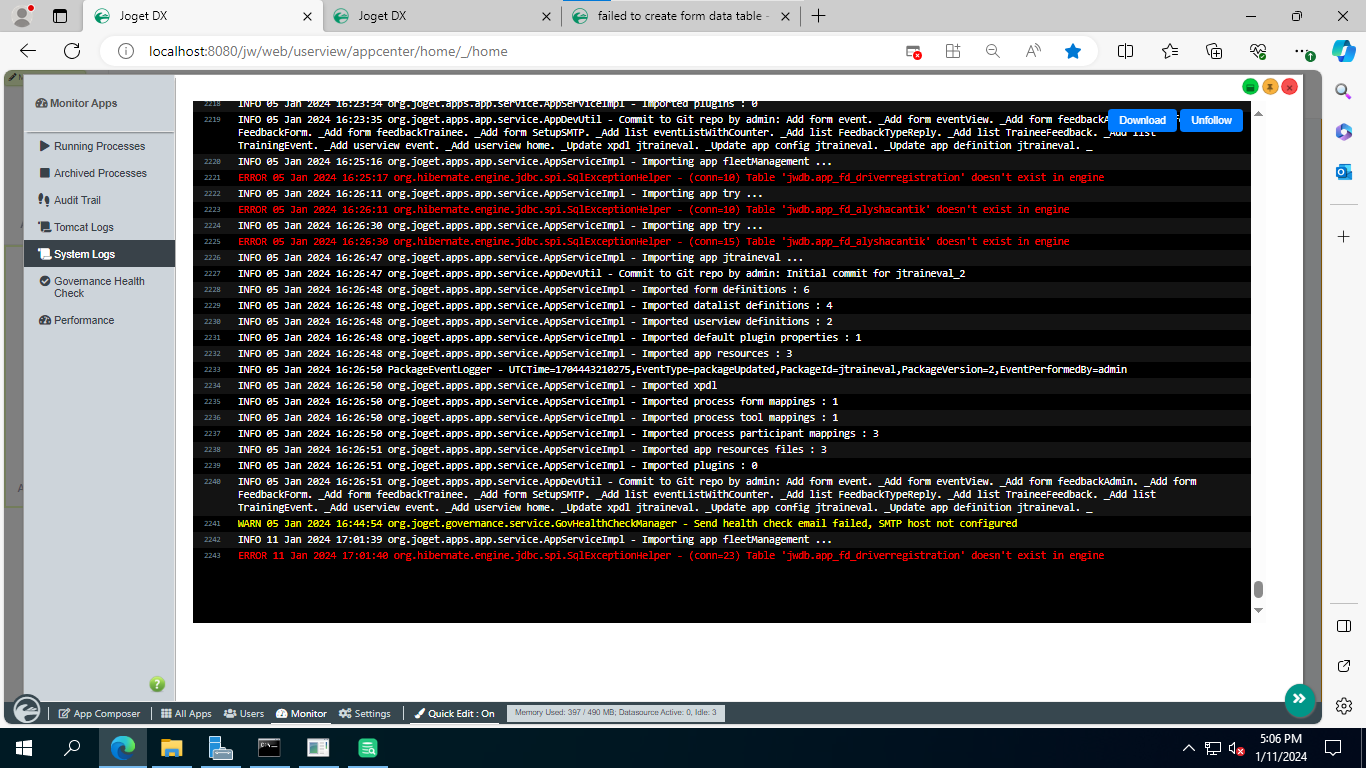
Task: Click Monitor in admin bar
Action: [301, 714]
